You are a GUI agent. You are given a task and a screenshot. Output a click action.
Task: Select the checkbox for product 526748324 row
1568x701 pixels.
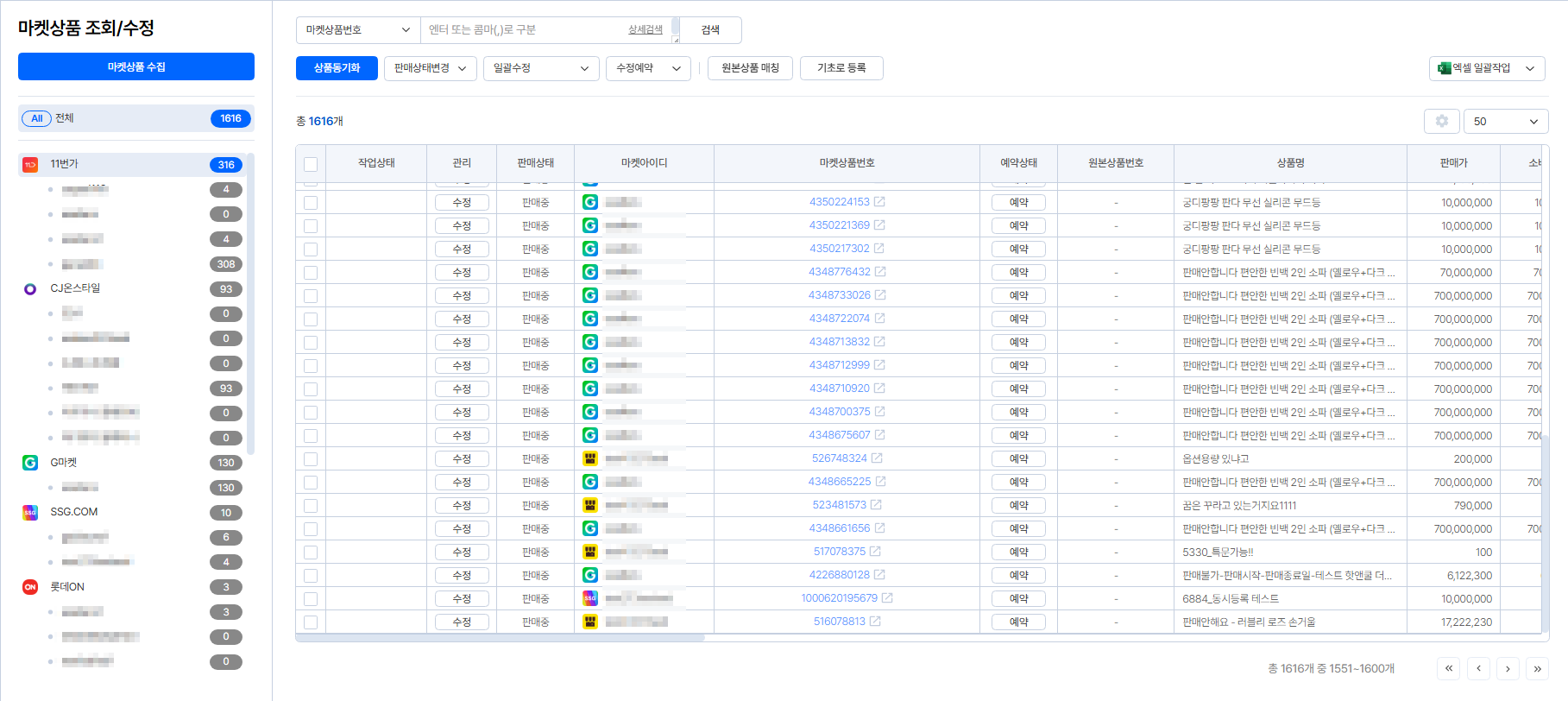pos(311,459)
